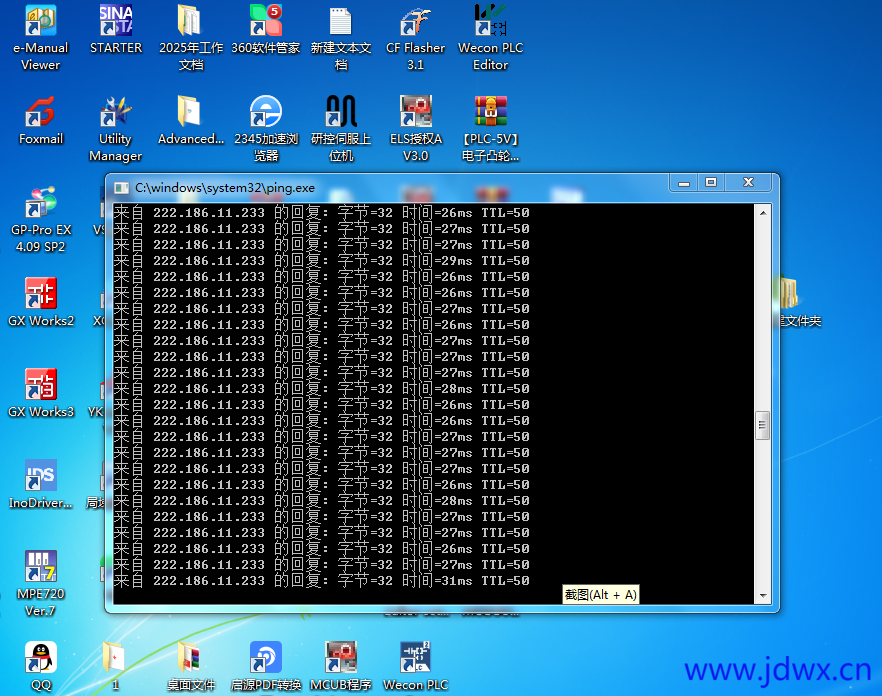Image resolution: width=882 pixels, height=696 pixels.
Task: Launch 启源PDF转换 shortcut
Action: click(x=266, y=666)
